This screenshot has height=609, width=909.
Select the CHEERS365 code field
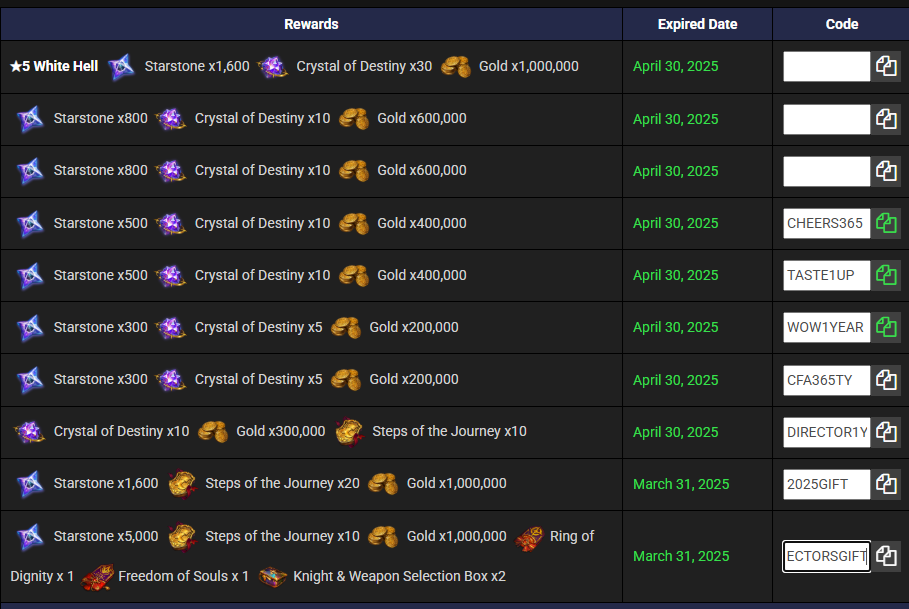(826, 223)
